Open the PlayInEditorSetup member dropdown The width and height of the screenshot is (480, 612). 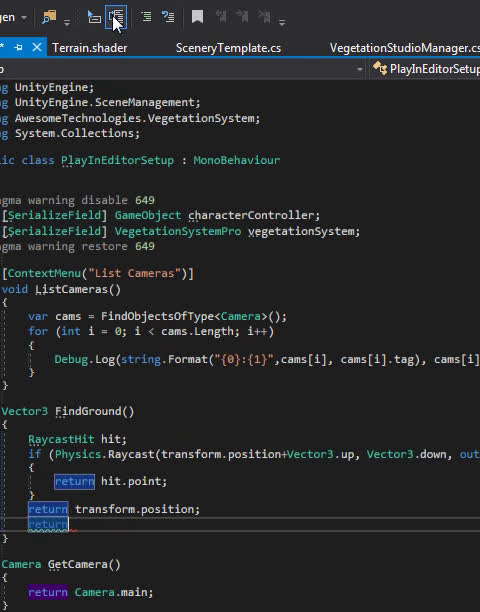[426, 69]
